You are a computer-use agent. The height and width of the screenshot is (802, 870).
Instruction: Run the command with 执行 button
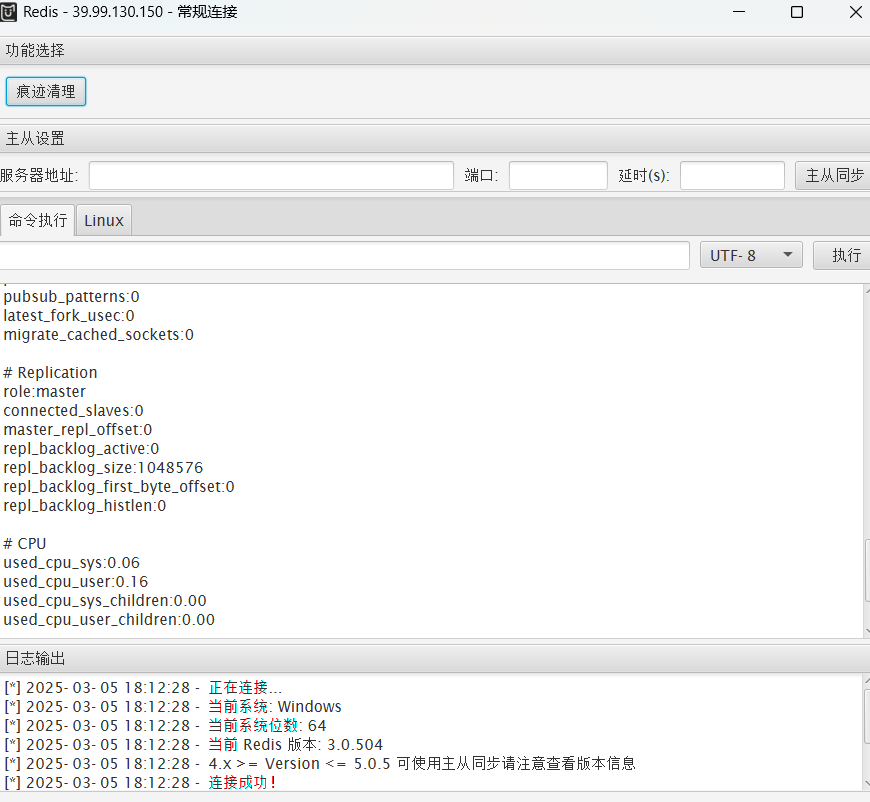click(x=844, y=255)
